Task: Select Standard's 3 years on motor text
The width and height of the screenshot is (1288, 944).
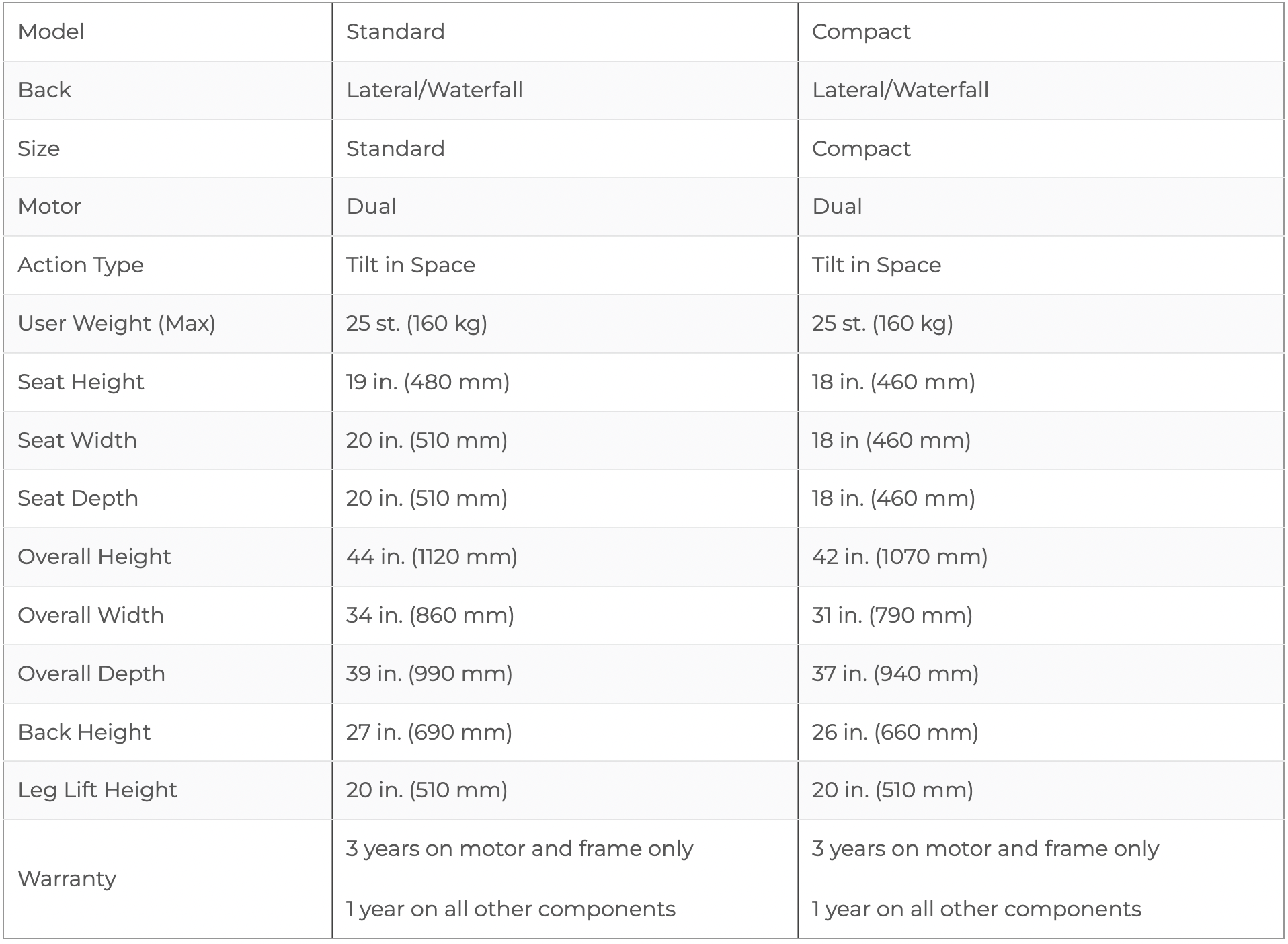Action: click(519, 849)
